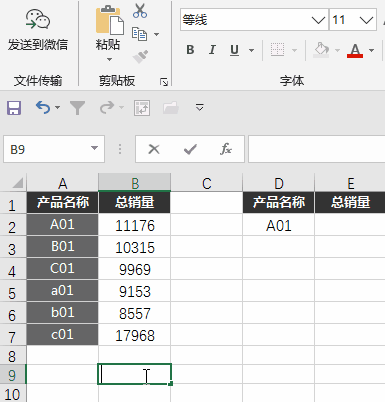The width and height of the screenshot is (385, 402).
Task: Click cell B1 with 总销量
Action: click(x=135, y=202)
